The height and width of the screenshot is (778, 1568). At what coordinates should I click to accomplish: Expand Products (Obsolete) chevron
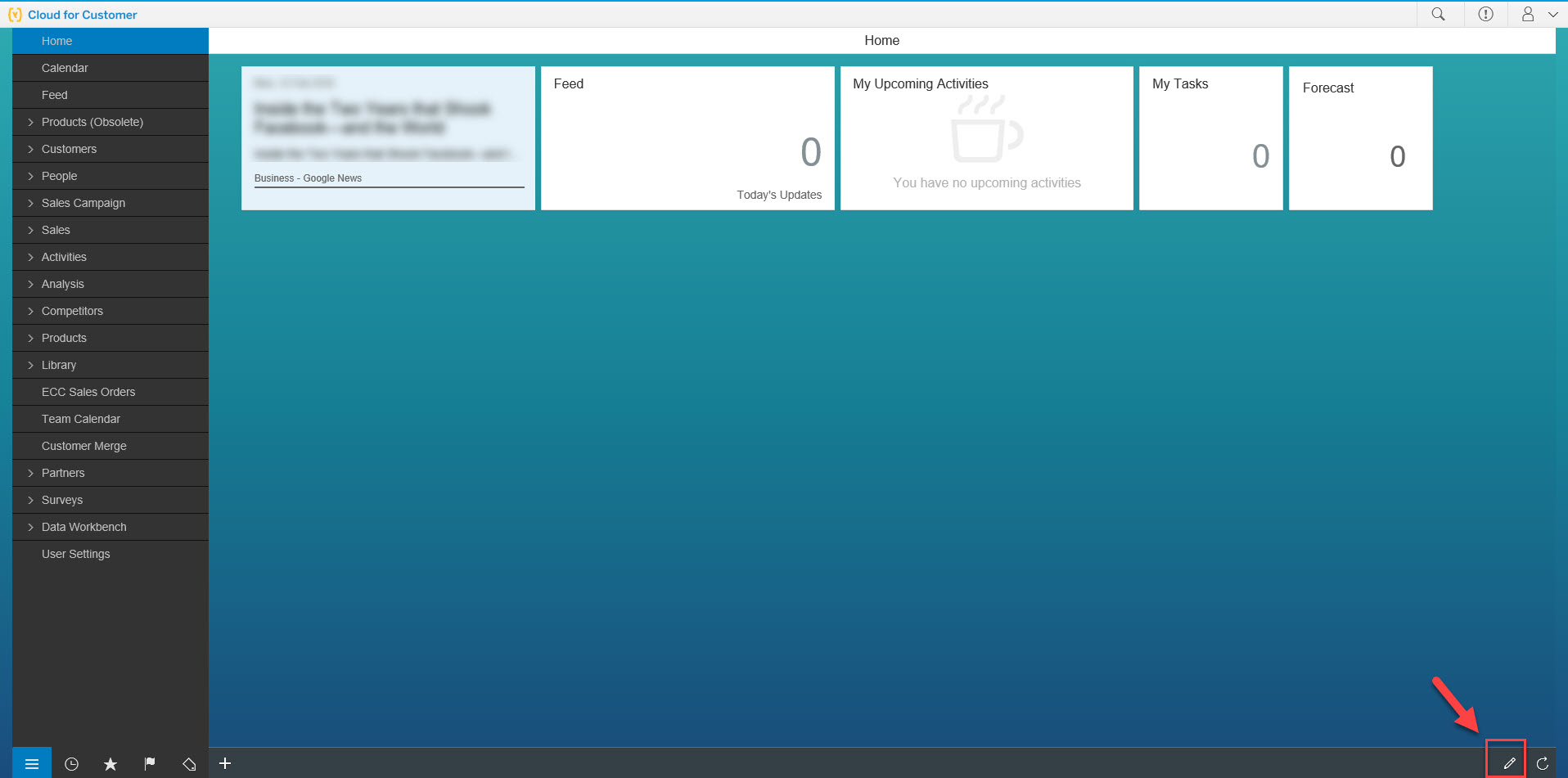pos(31,122)
